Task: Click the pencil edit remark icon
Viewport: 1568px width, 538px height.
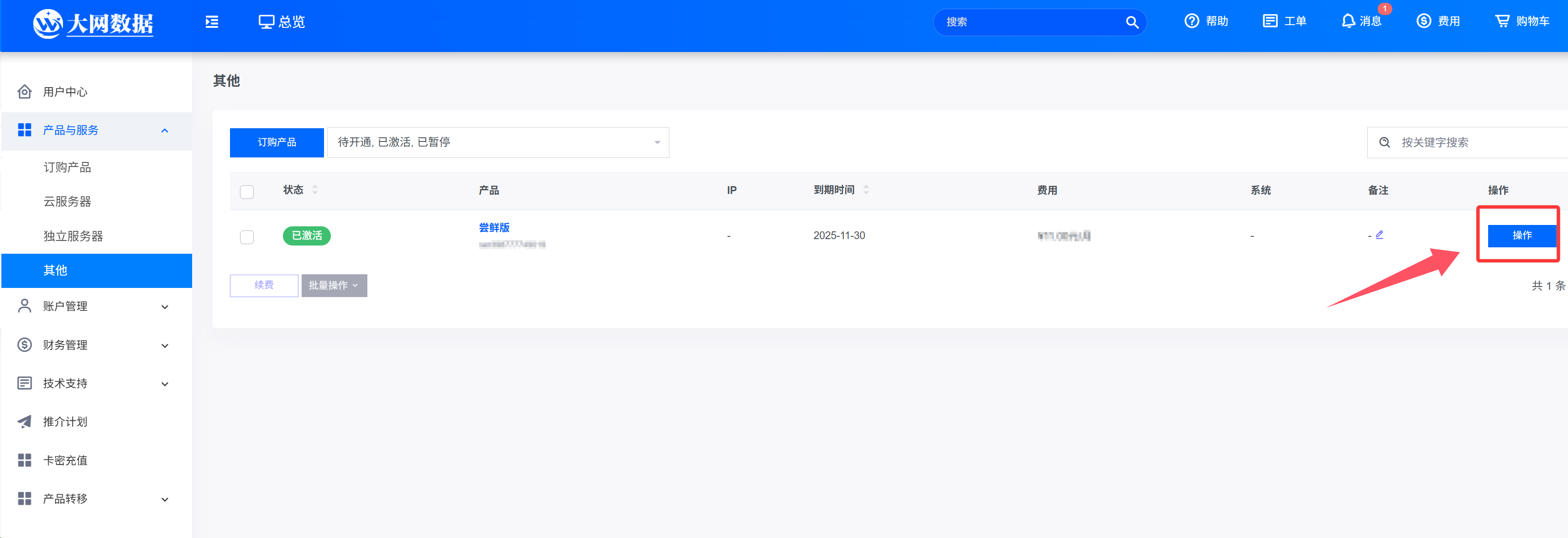Action: (1380, 235)
